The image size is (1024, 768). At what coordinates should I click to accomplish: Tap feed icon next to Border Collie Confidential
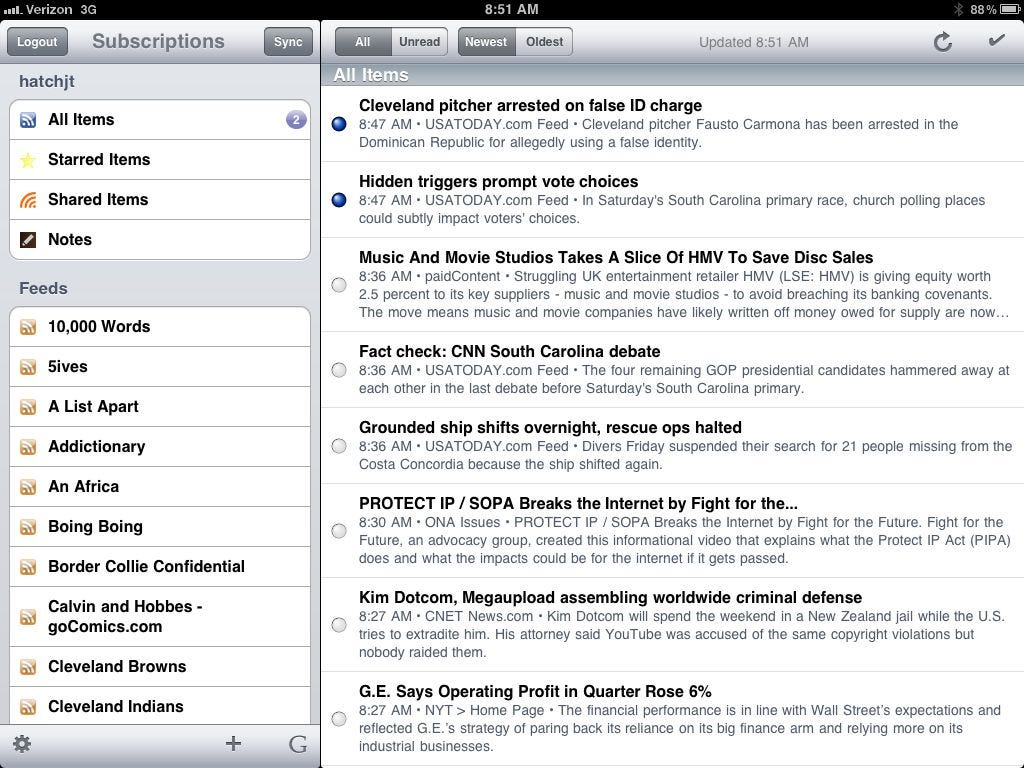(x=28, y=567)
